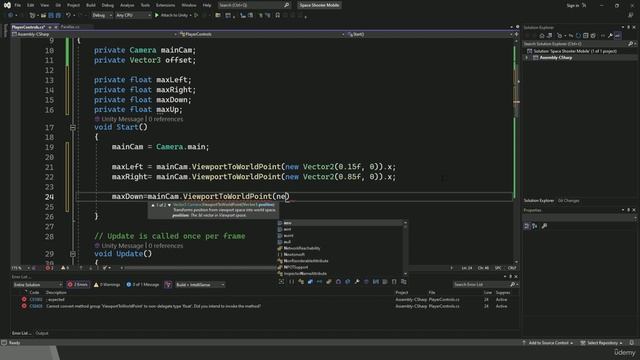
Task: Click the Undo toolbar icon
Action: [69, 16]
